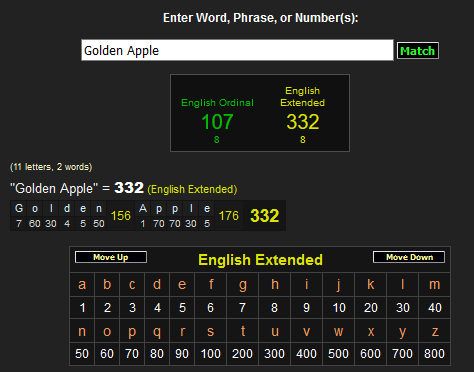This screenshot has width=474, height=372.
Task: Select the large English Extended value 332 in the summary box
Action: (x=303, y=122)
